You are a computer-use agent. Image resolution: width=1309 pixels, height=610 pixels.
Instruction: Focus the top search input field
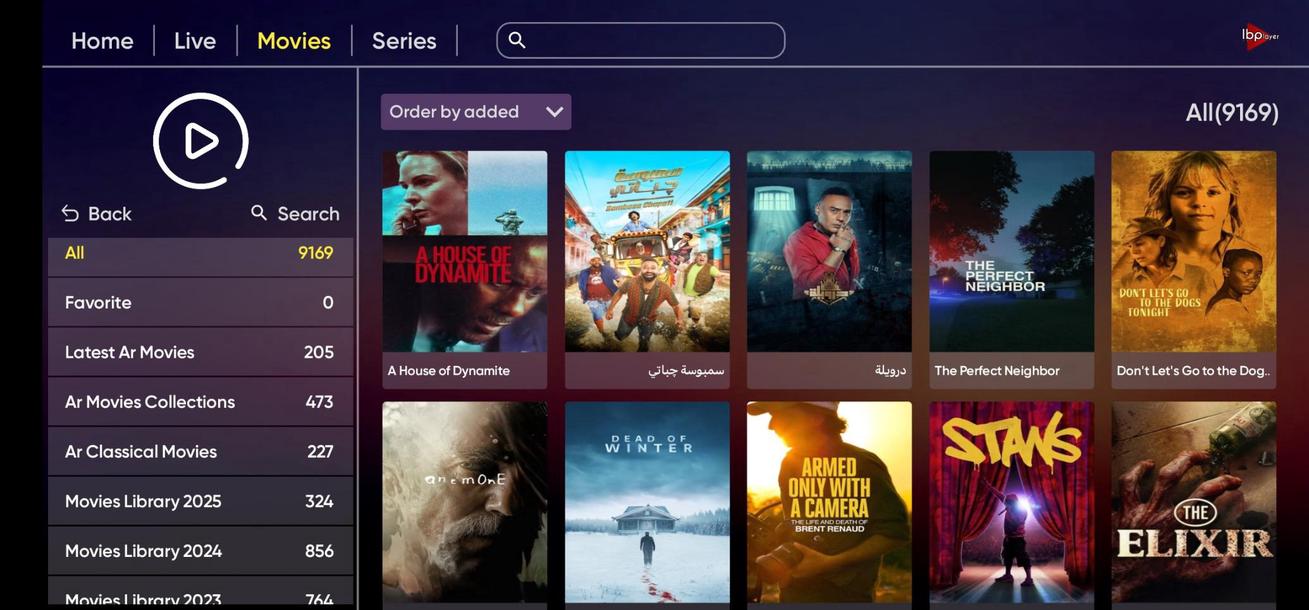pos(641,40)
